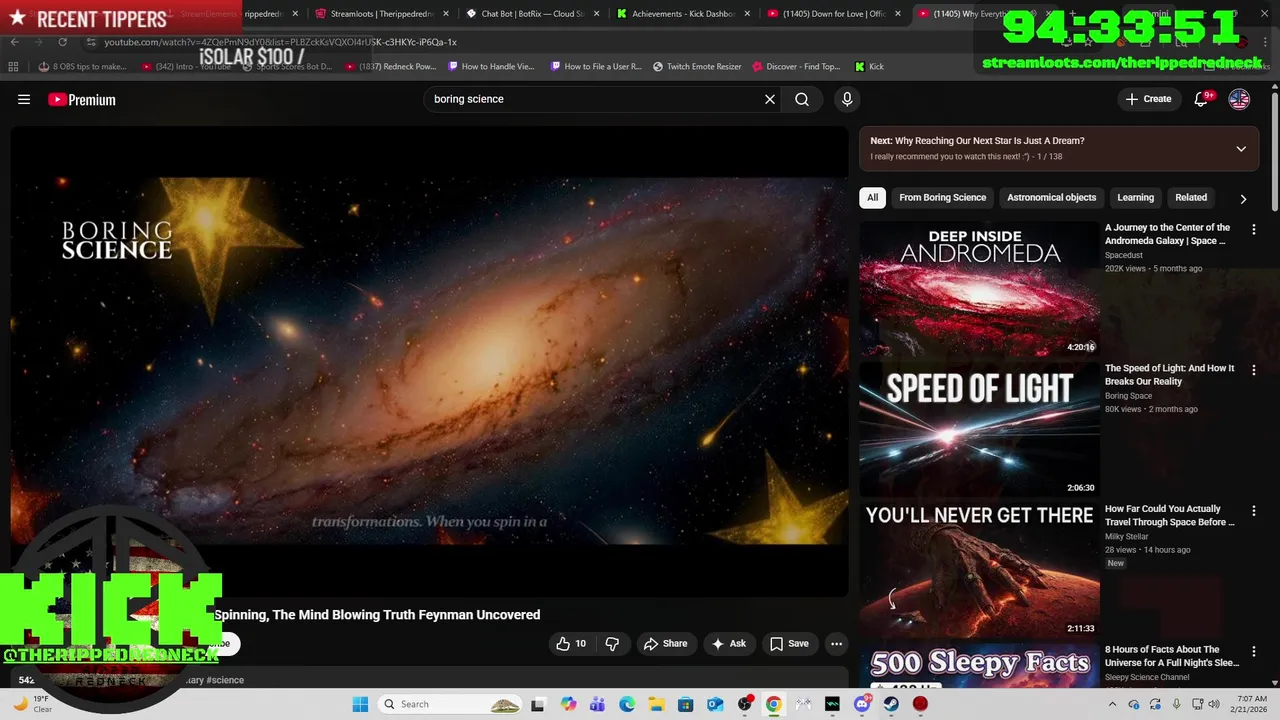Switch to Streamloots browser tab
Image resolution: width=1280 pixels, height=720 pixels.
tap(380, 14)
